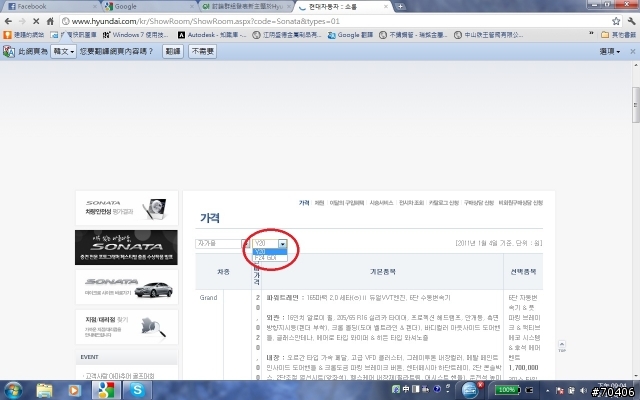Click the translate bar language icon
Viewport: 640px width, 400px height.
pos(9,51)
